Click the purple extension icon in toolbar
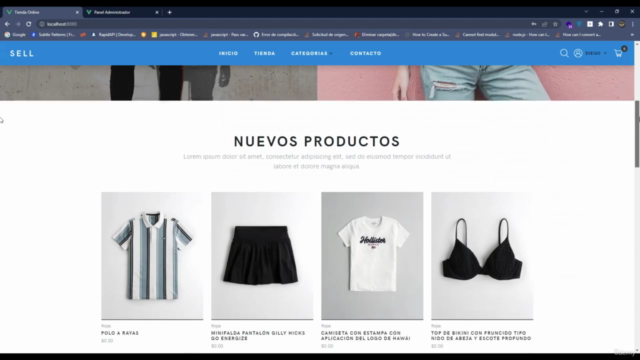 (569, 24)
